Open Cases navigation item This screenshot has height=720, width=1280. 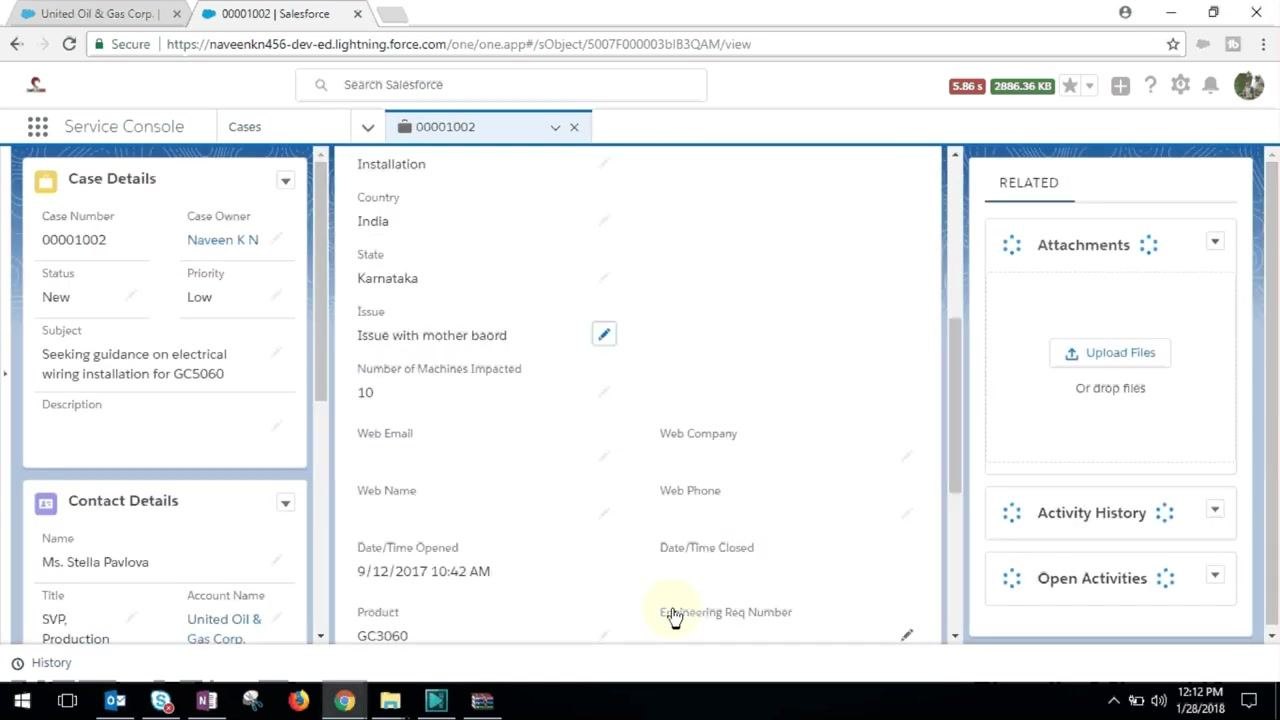pos(245,127)
